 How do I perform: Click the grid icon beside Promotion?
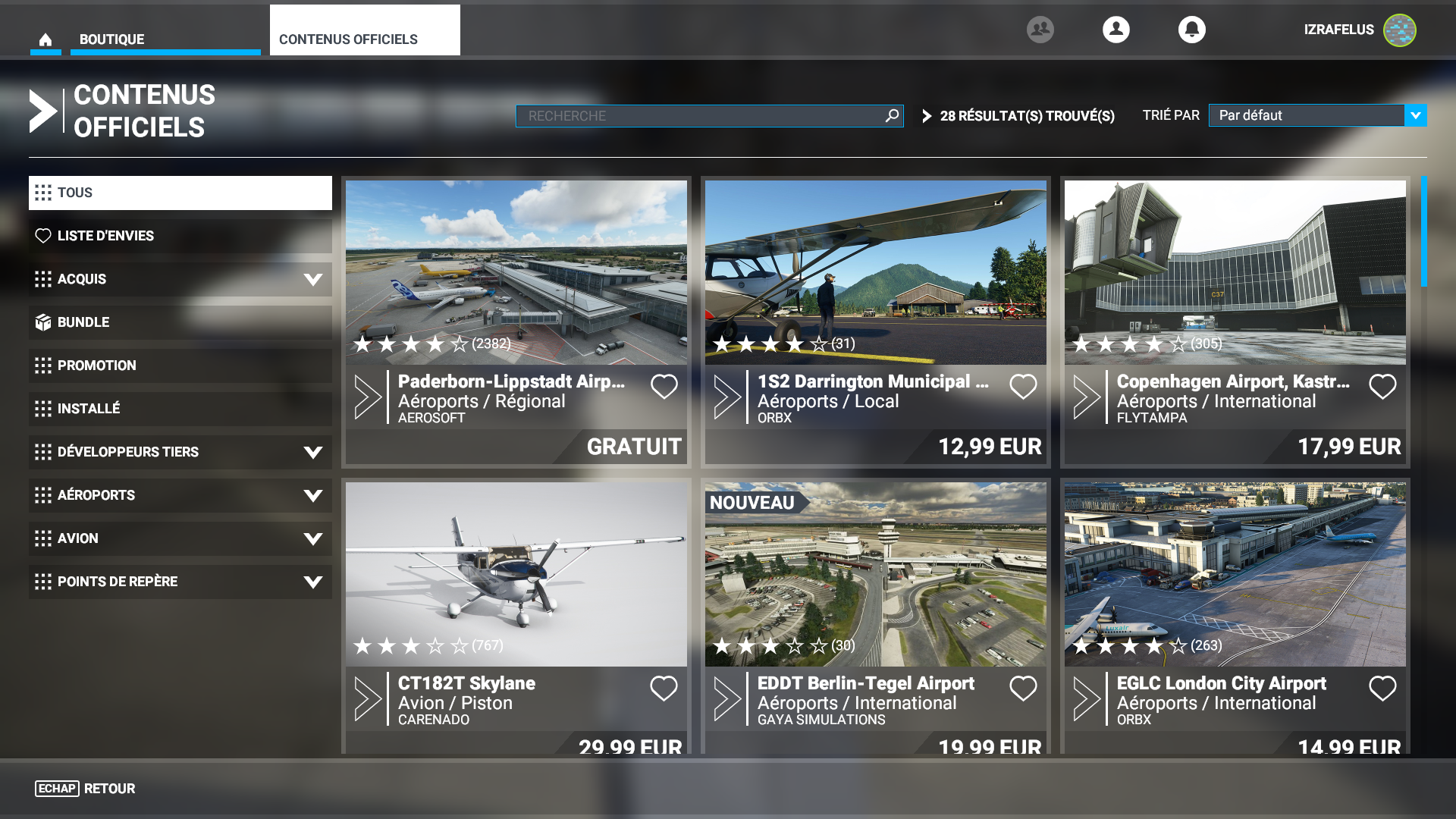[x=43, y=366]
